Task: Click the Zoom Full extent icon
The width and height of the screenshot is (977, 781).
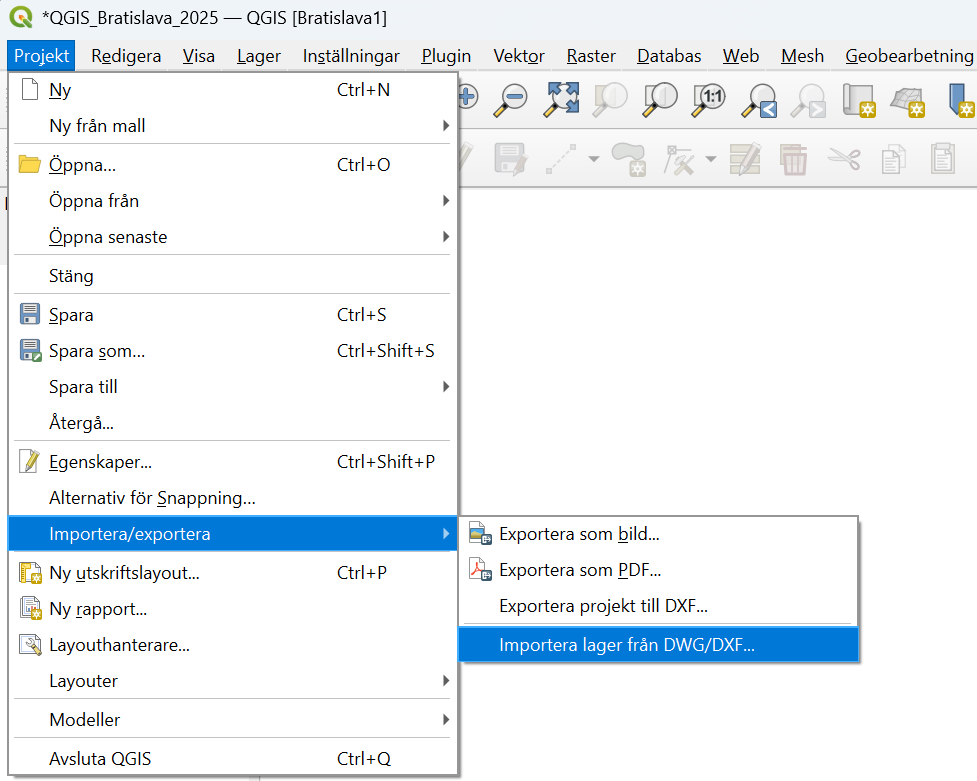Action: (x=561, y=100)
